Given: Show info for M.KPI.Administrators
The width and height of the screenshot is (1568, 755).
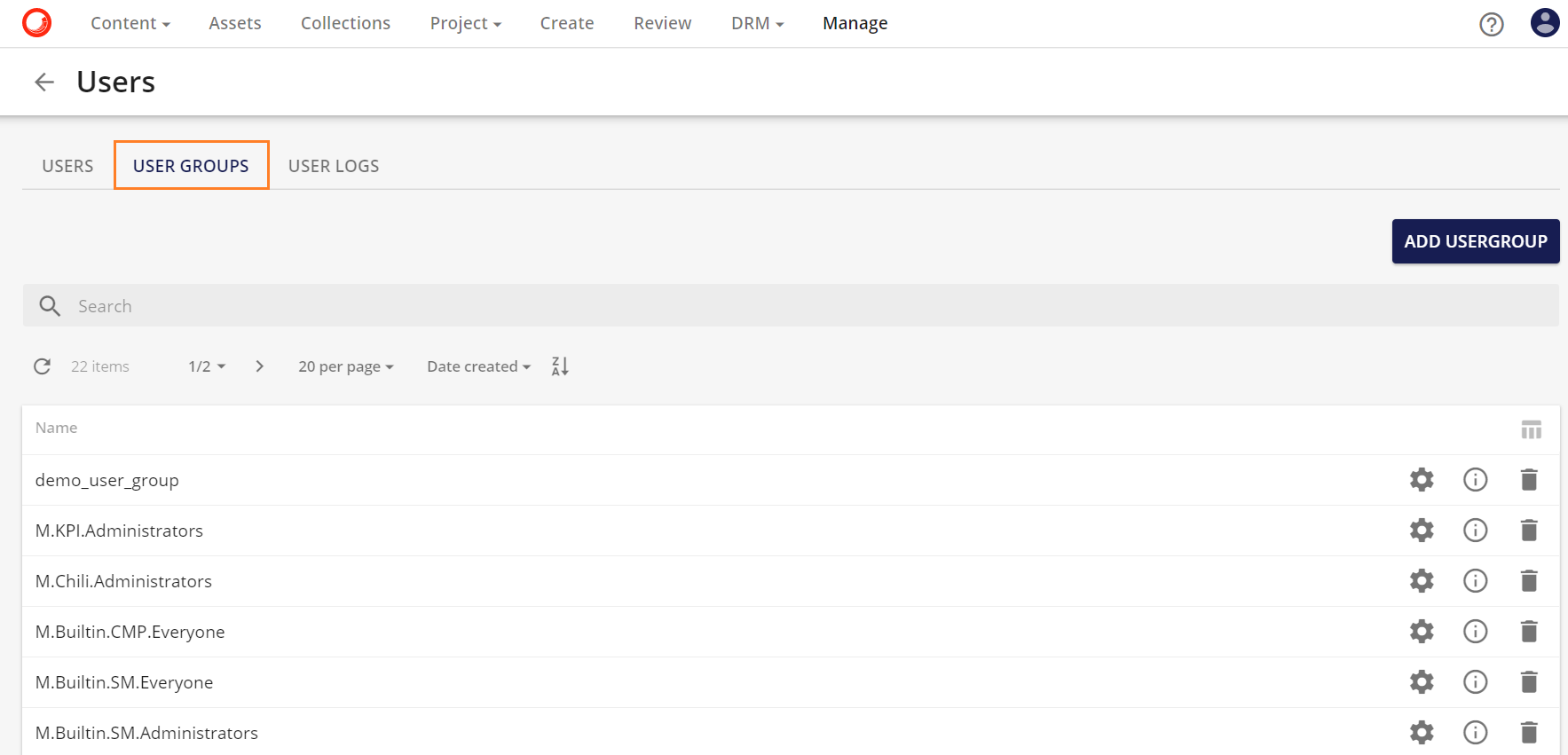Looking at the screenshot, I should click(x=1475, y=531).
